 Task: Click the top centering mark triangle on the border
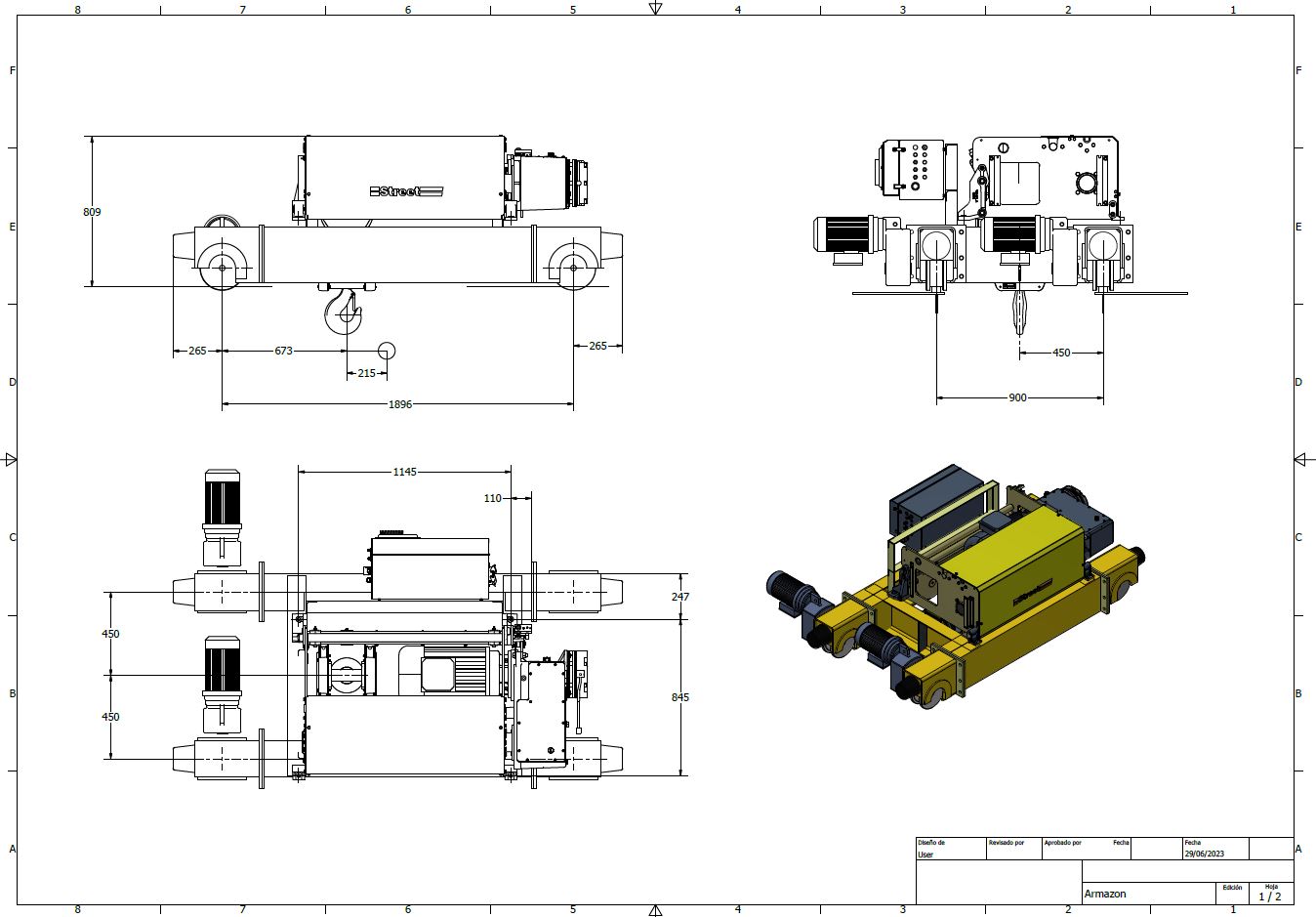point(656,9)
